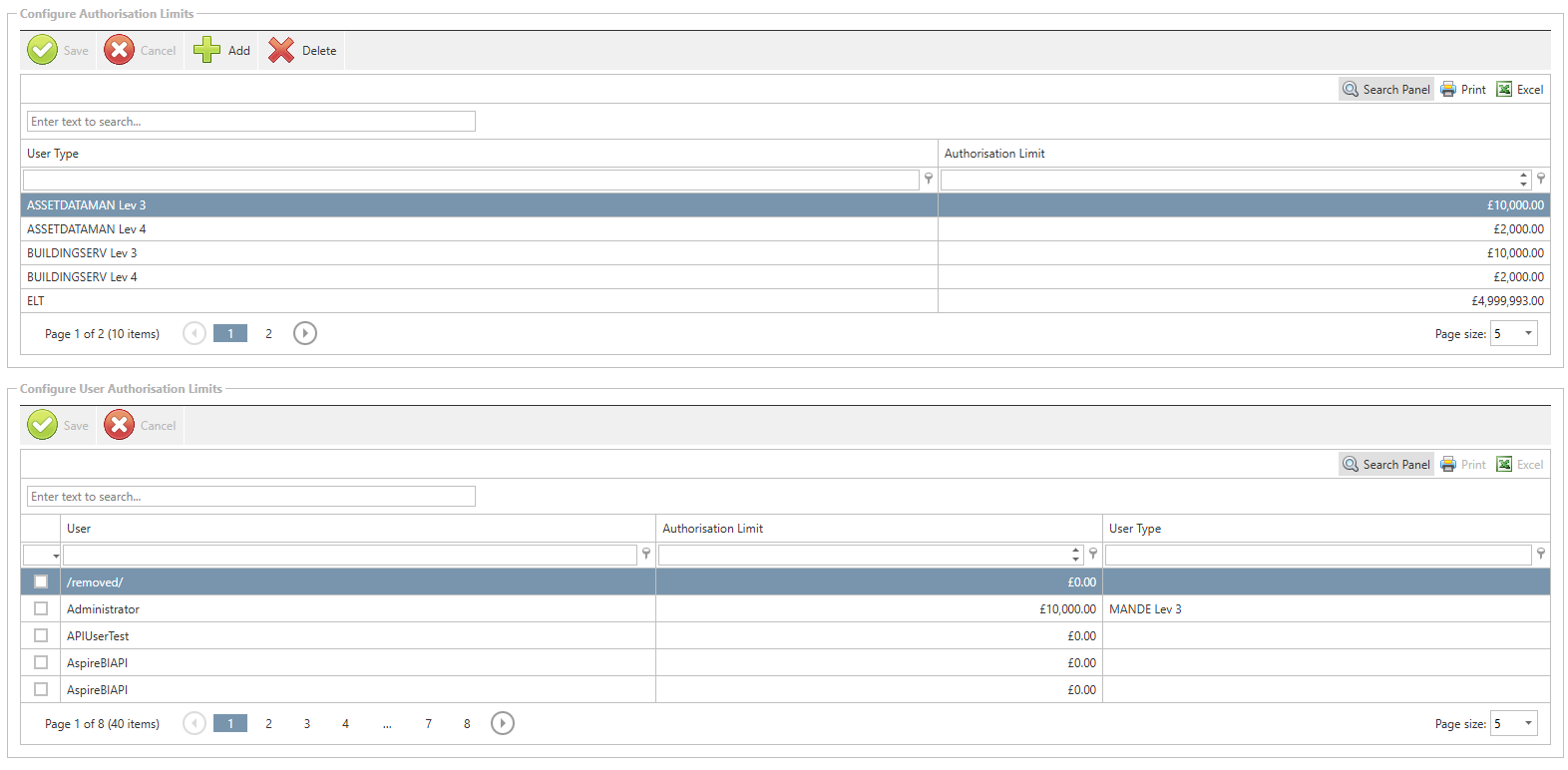The width and height of the screenshot is (1568, 770).
Task: Click the top grid search text box
Action: point(250,122)
